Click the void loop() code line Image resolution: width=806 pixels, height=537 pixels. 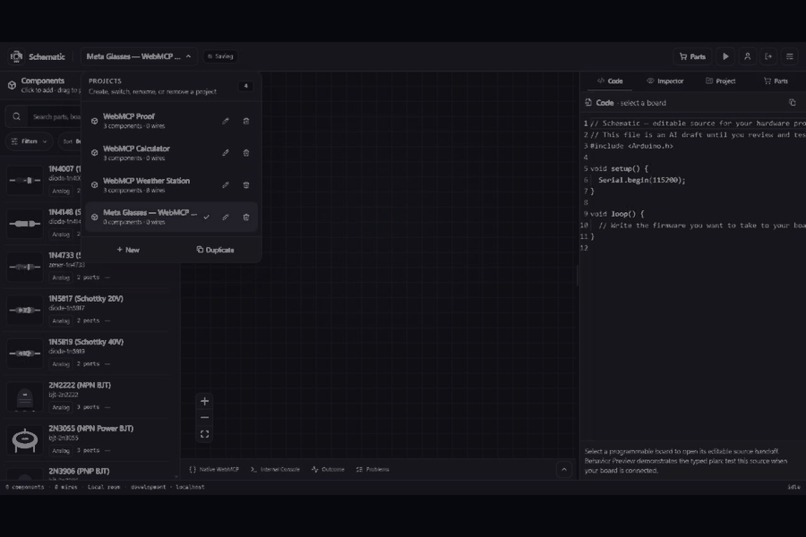point(617,214)
